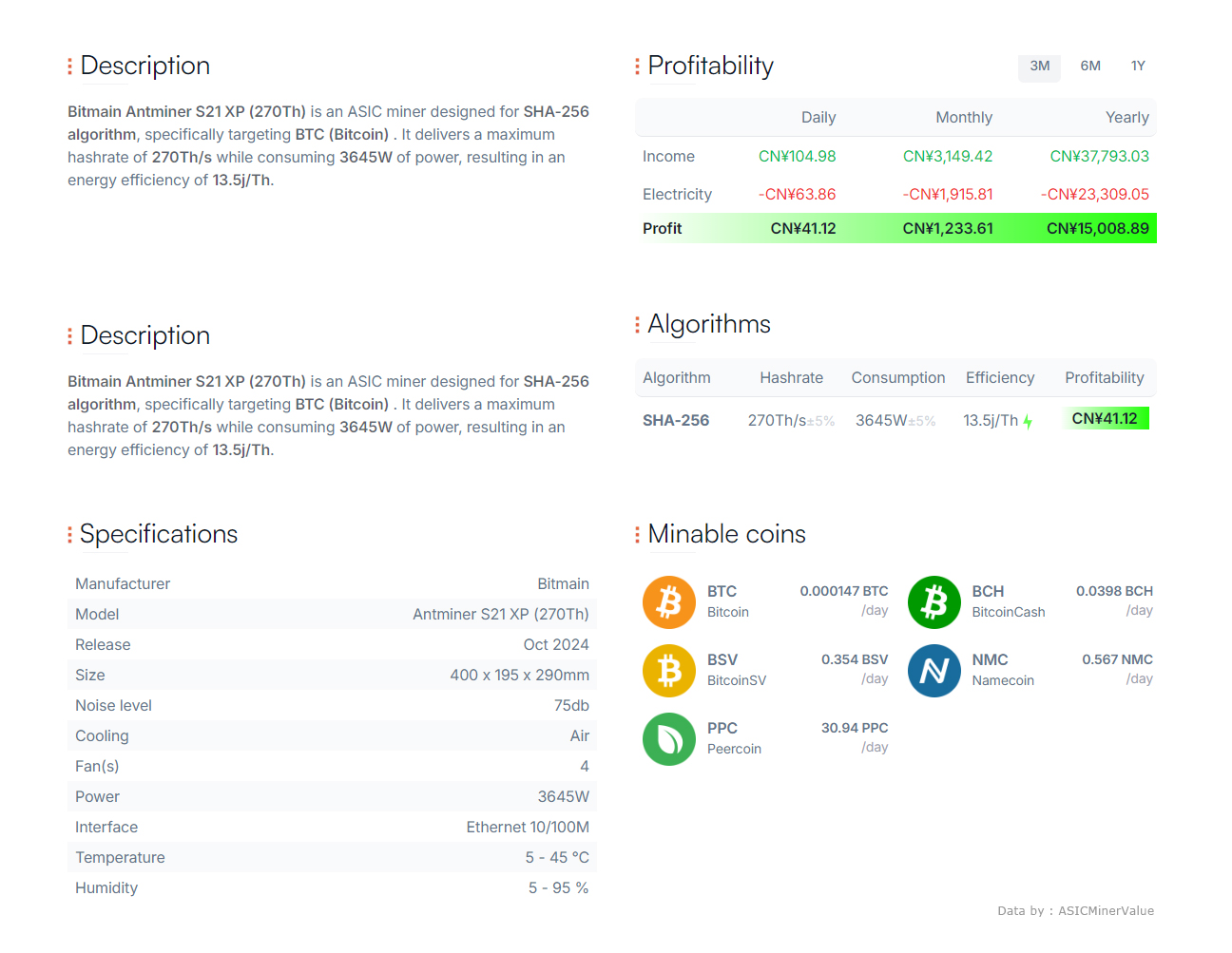Open the BTC coin name link
This screenshot has width=1232, height=953.
[x=722, y=591]
